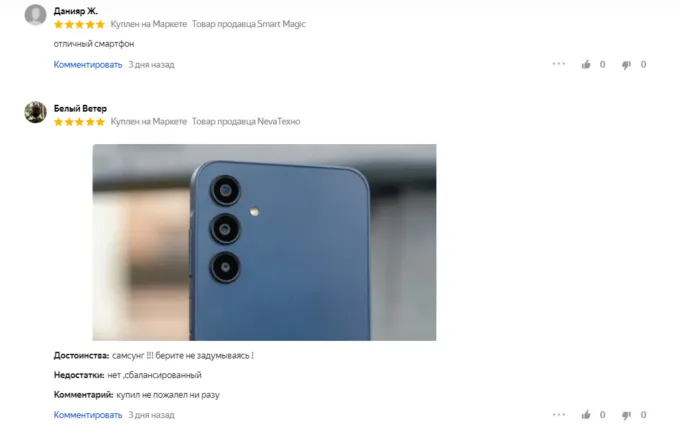
Task: Like the review by Белый Ветер
Action: [x=586, y=415]
